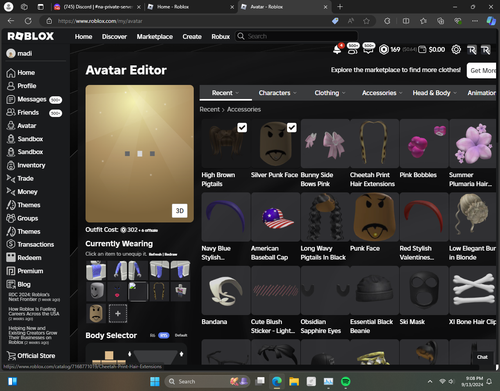Click the Roblox logo

[31, 36]
